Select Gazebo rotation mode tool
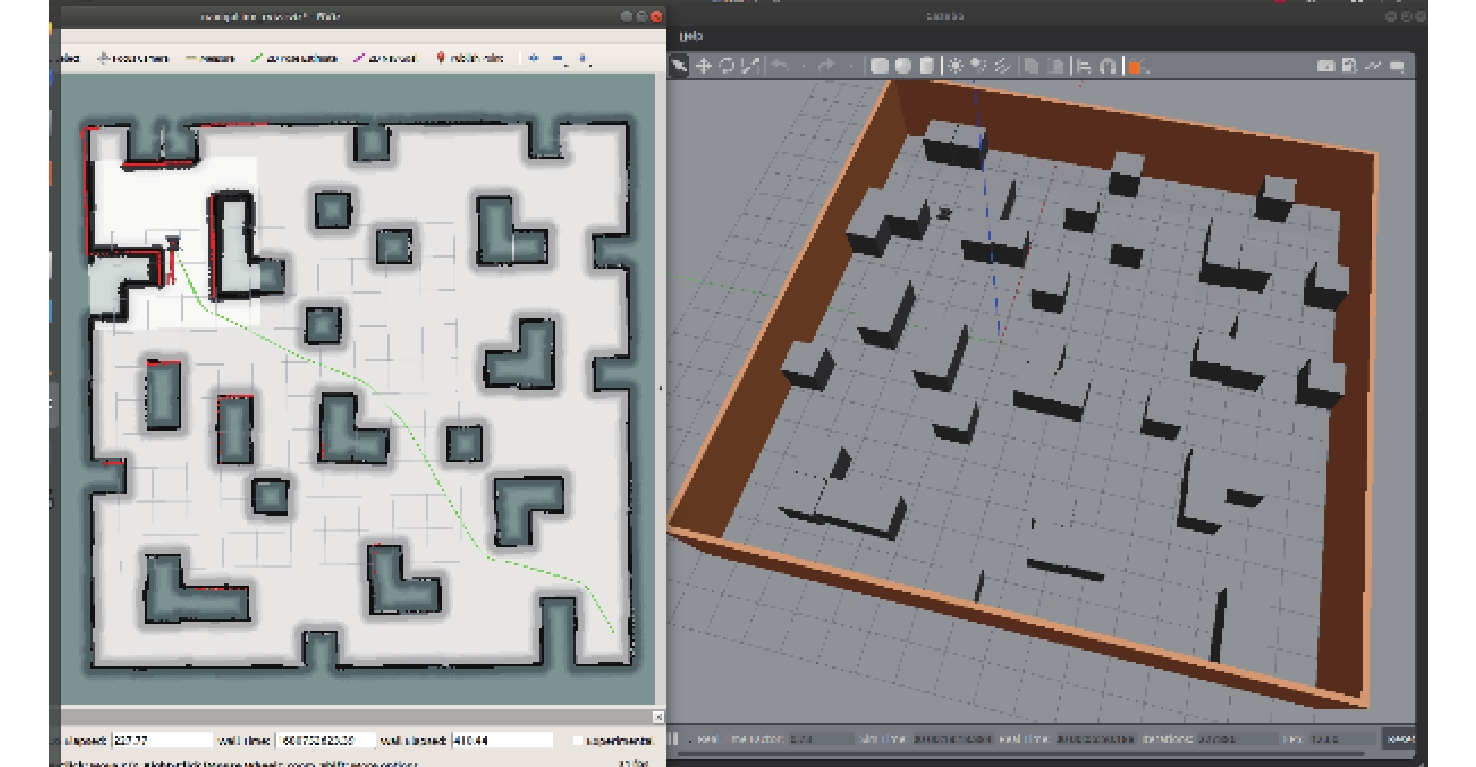The height and width of the screenshot is (767, 1476). click(x=728, y=66)
